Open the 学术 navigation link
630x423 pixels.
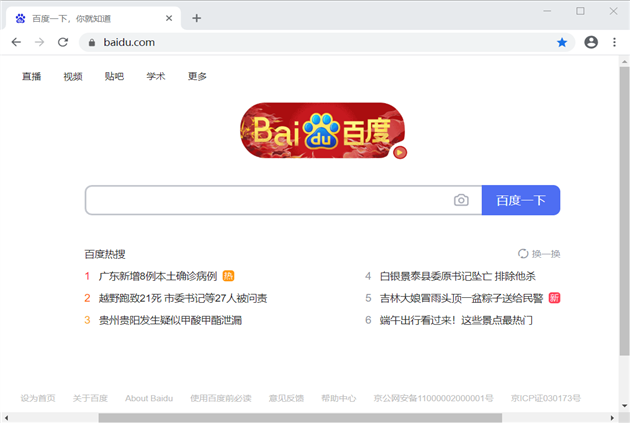[x=155, y=76]
